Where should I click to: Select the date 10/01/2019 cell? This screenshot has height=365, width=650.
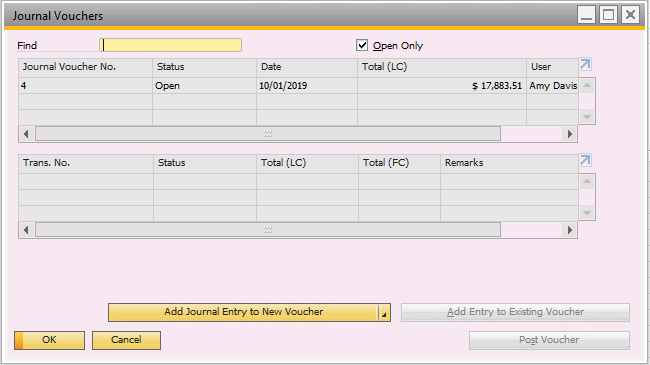307,85
